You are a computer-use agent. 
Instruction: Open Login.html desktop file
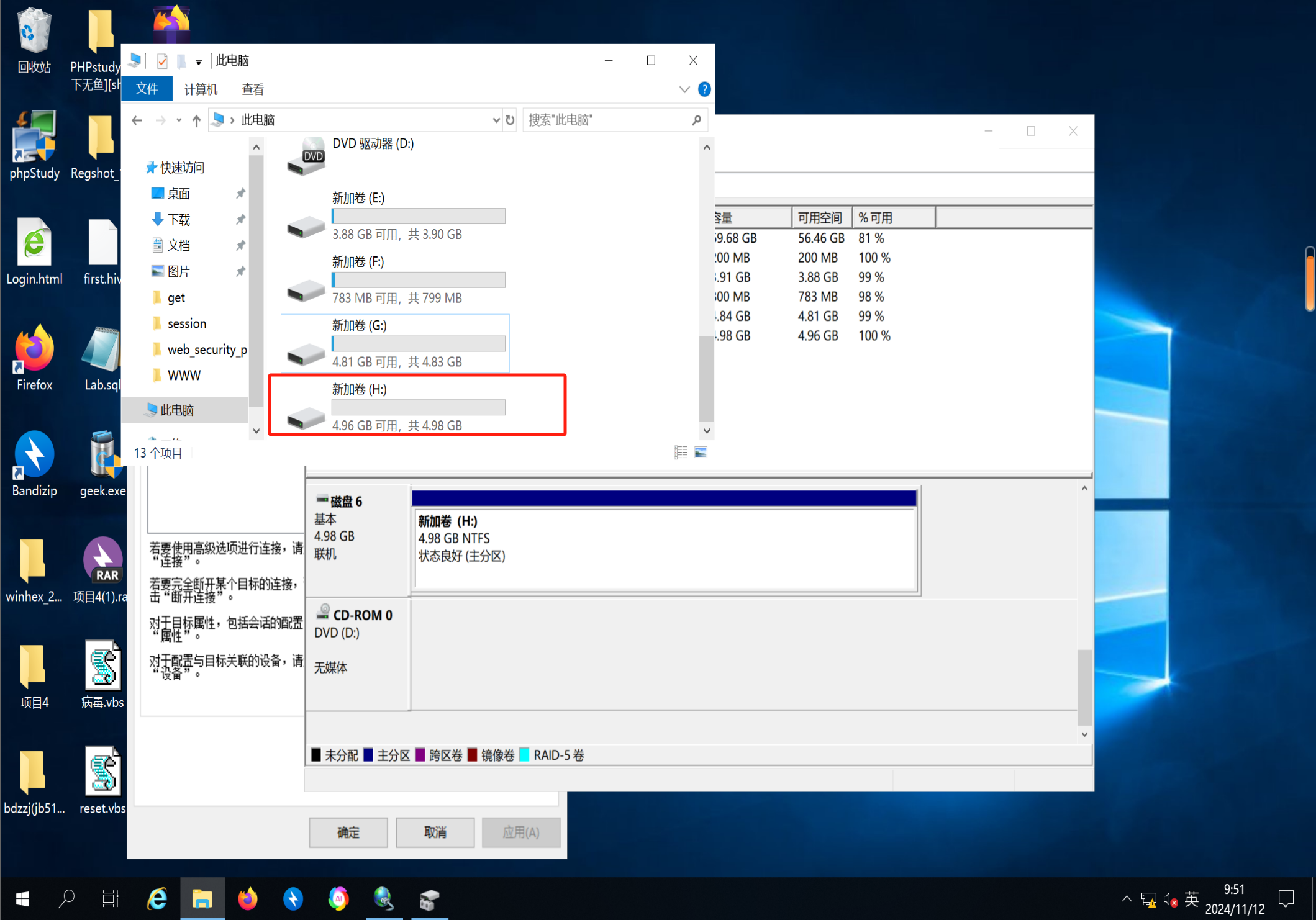tap(34, 251)
